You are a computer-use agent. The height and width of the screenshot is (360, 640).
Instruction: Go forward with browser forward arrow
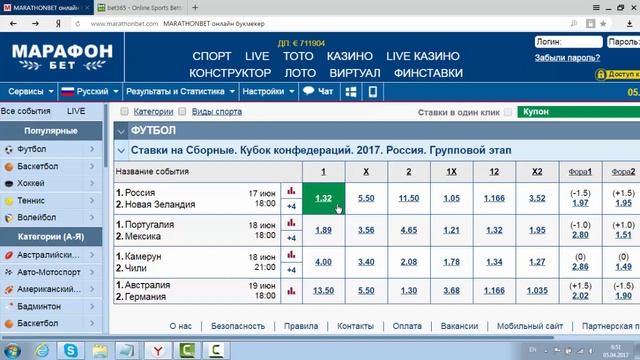coord(36,24)
